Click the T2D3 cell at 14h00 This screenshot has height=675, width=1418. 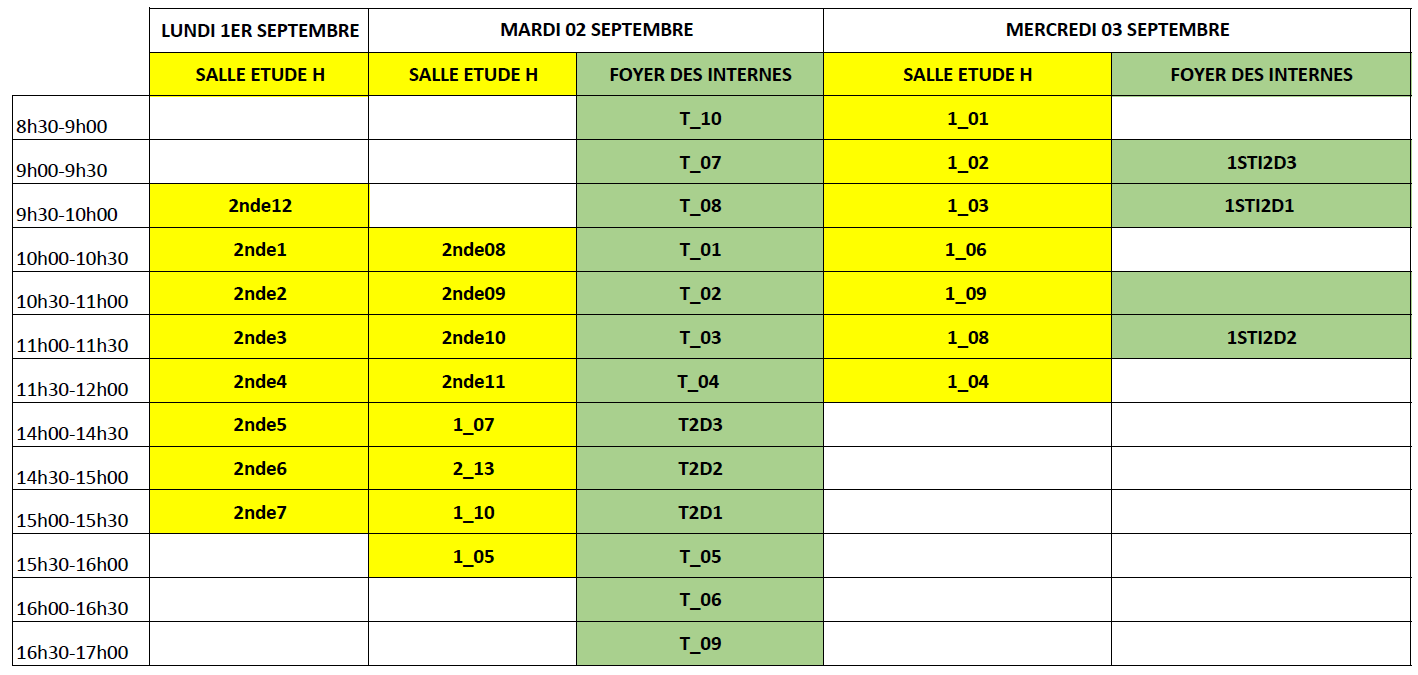700,425
